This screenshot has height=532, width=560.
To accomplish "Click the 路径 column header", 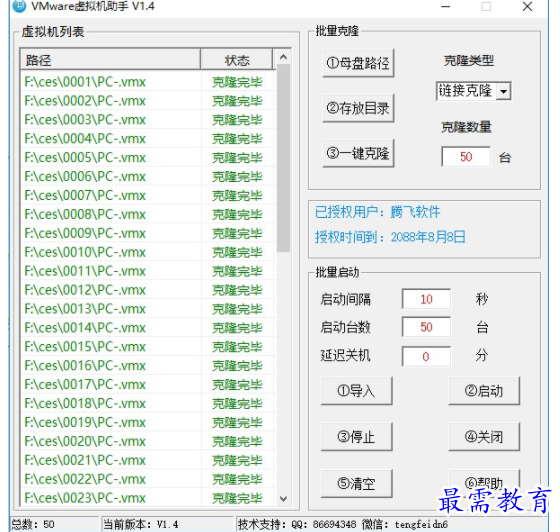I will tap(110, 60).
